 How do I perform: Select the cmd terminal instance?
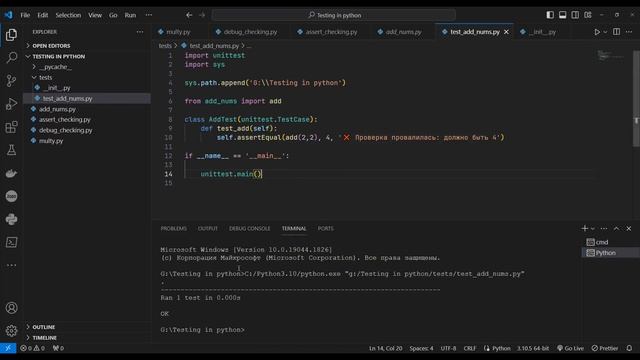click(x=610, y=242)
